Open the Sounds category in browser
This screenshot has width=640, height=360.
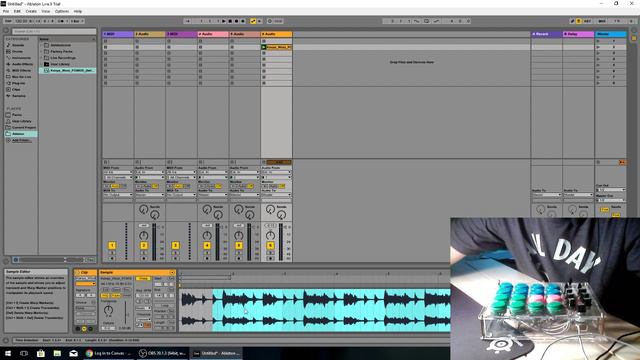tap(18, 45)
